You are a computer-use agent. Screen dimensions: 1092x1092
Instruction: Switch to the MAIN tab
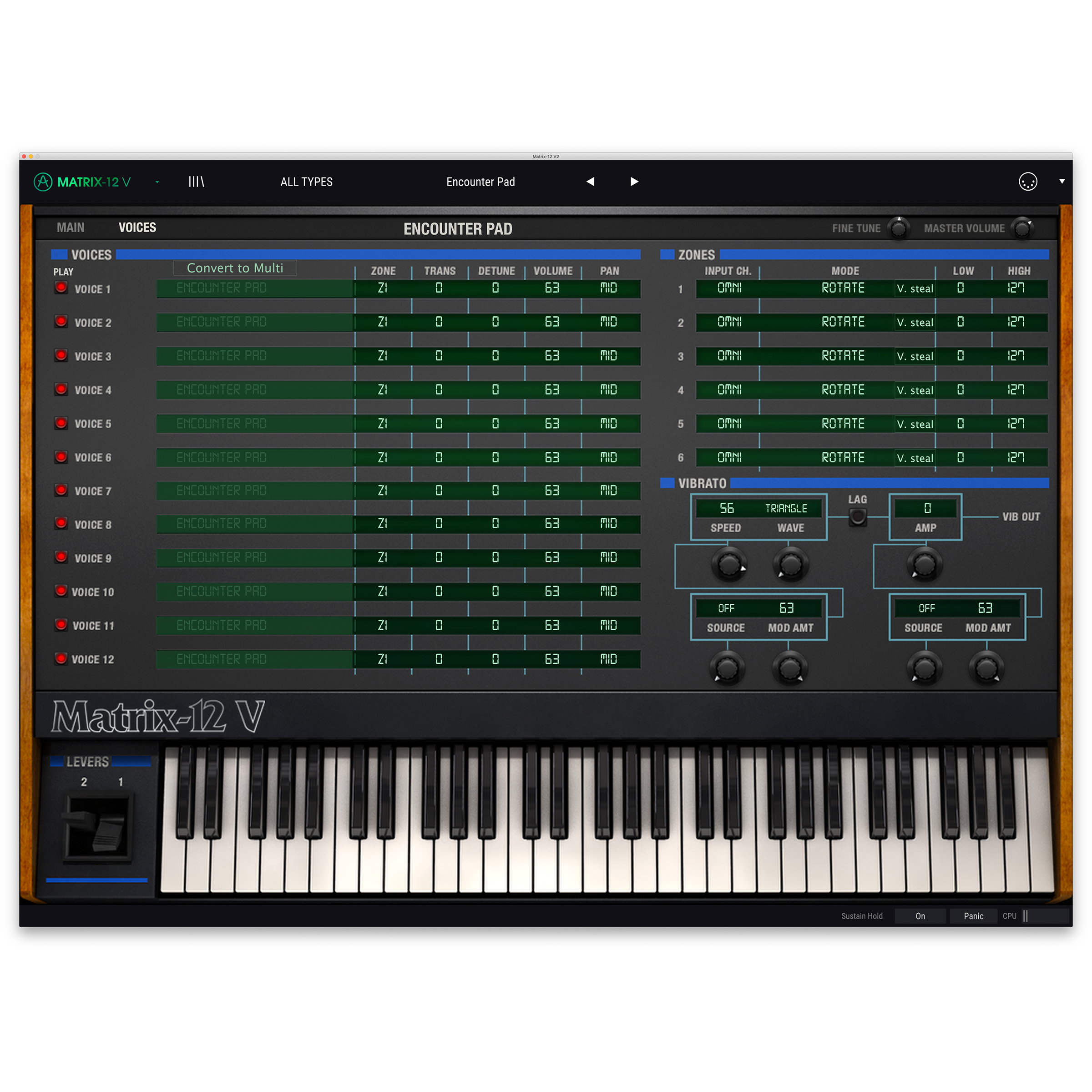(70, 227)
